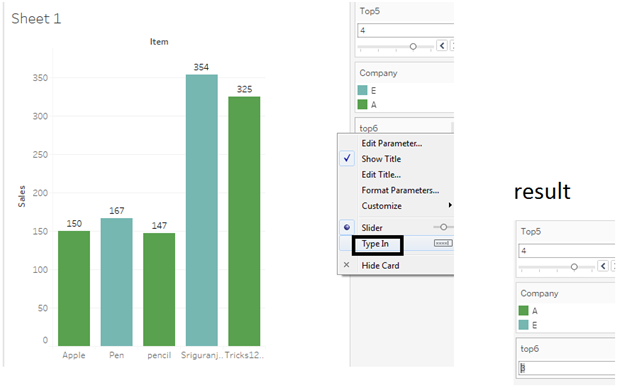
Task: Open Edit Parameter... from context menu
Action: click(x=391, y=143)
